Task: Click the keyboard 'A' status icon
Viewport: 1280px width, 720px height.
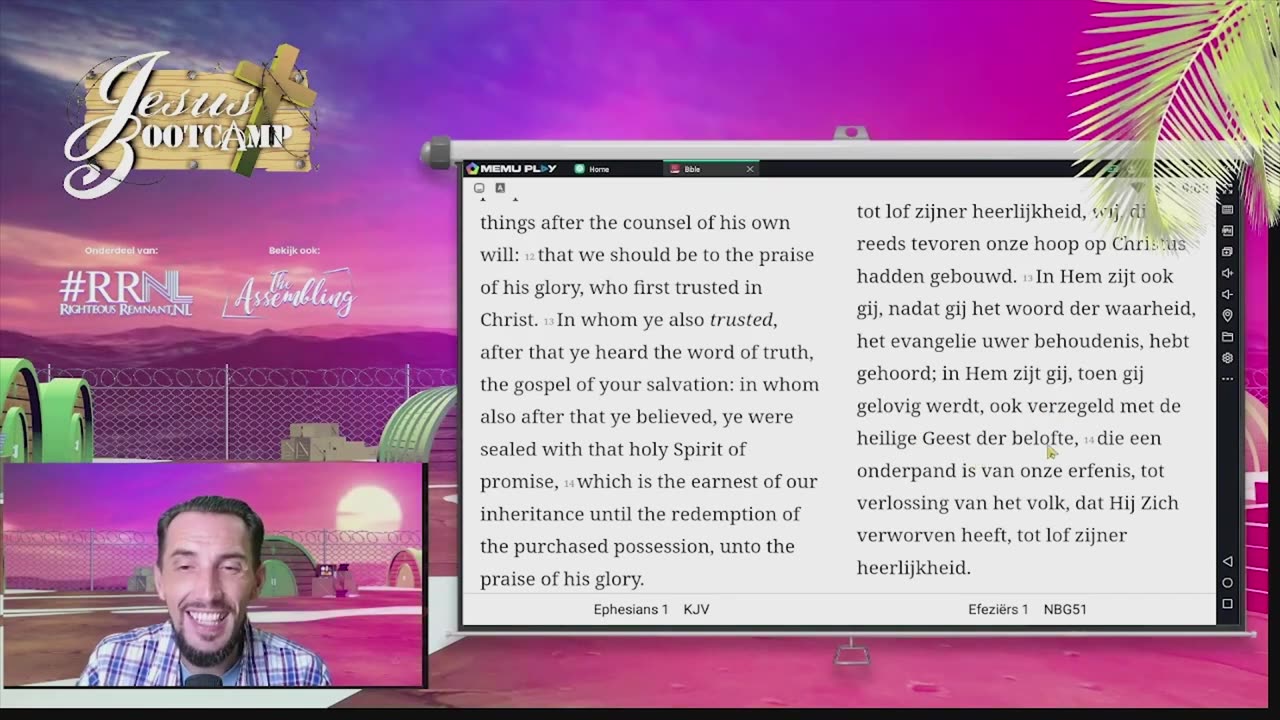Action: point(500,188)
